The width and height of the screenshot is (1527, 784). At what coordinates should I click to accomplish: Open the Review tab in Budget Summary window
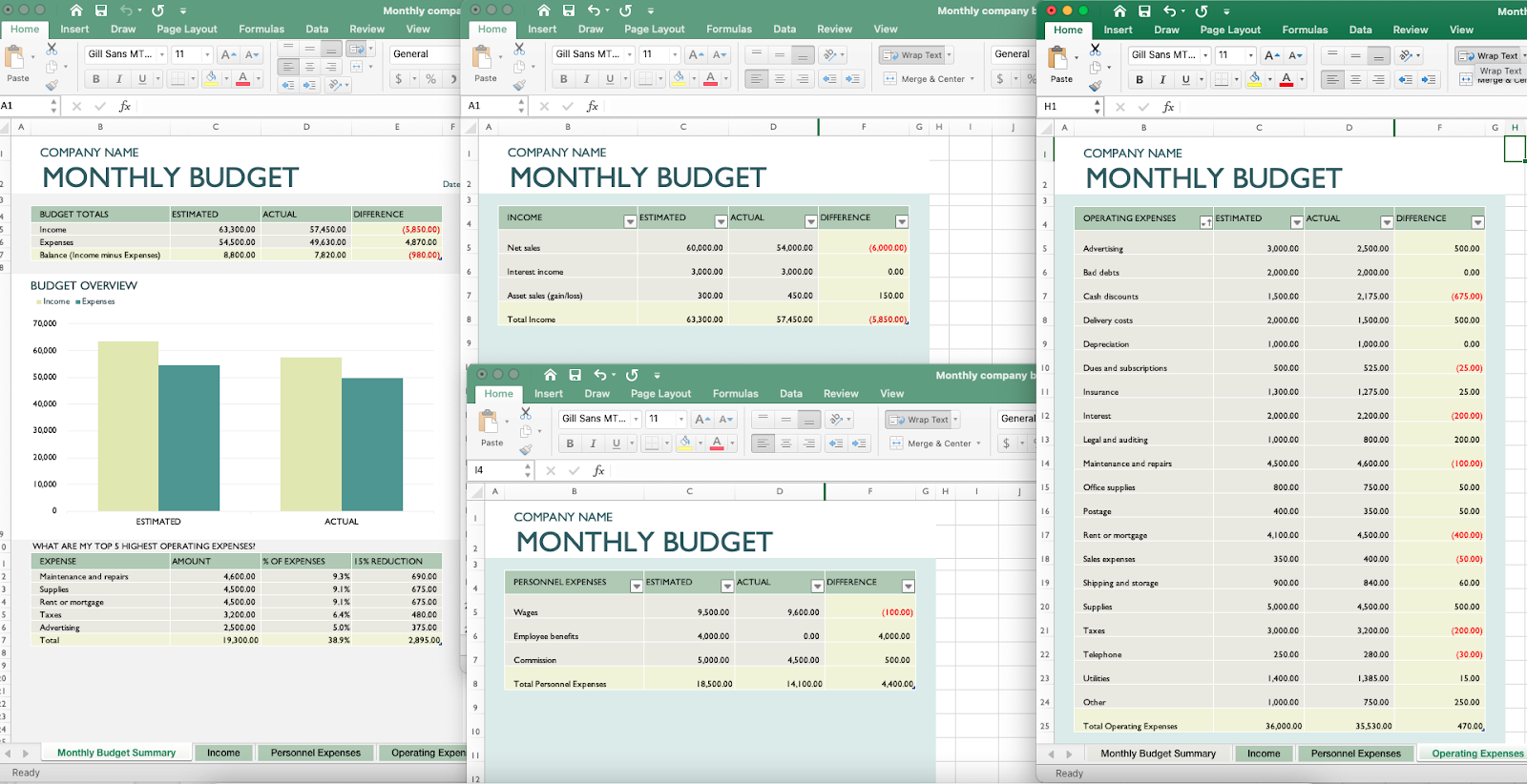click(x=367, y=29)
